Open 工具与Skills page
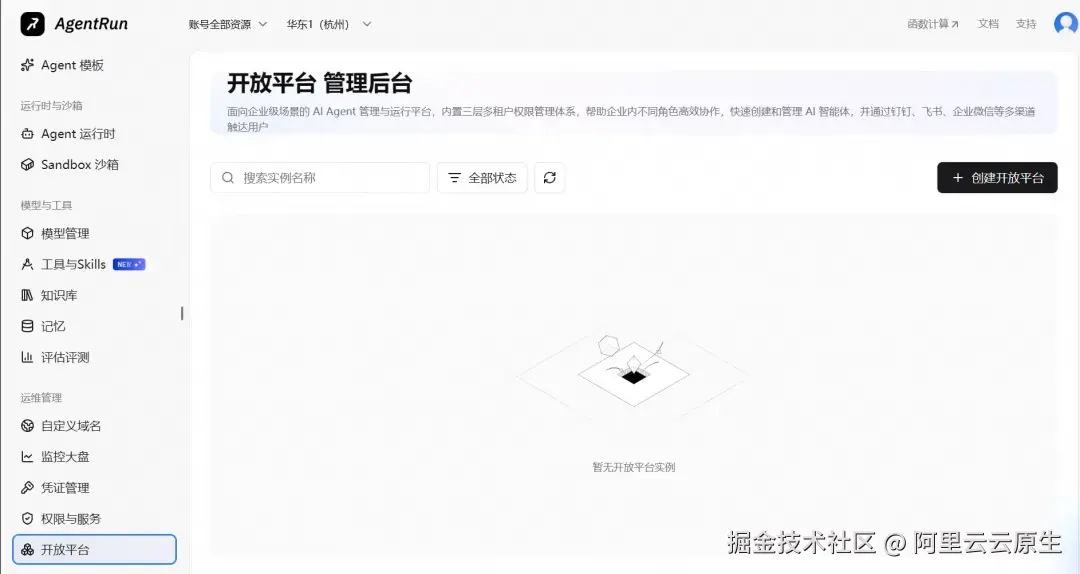Screen dimensions: 1080x574 94,265
